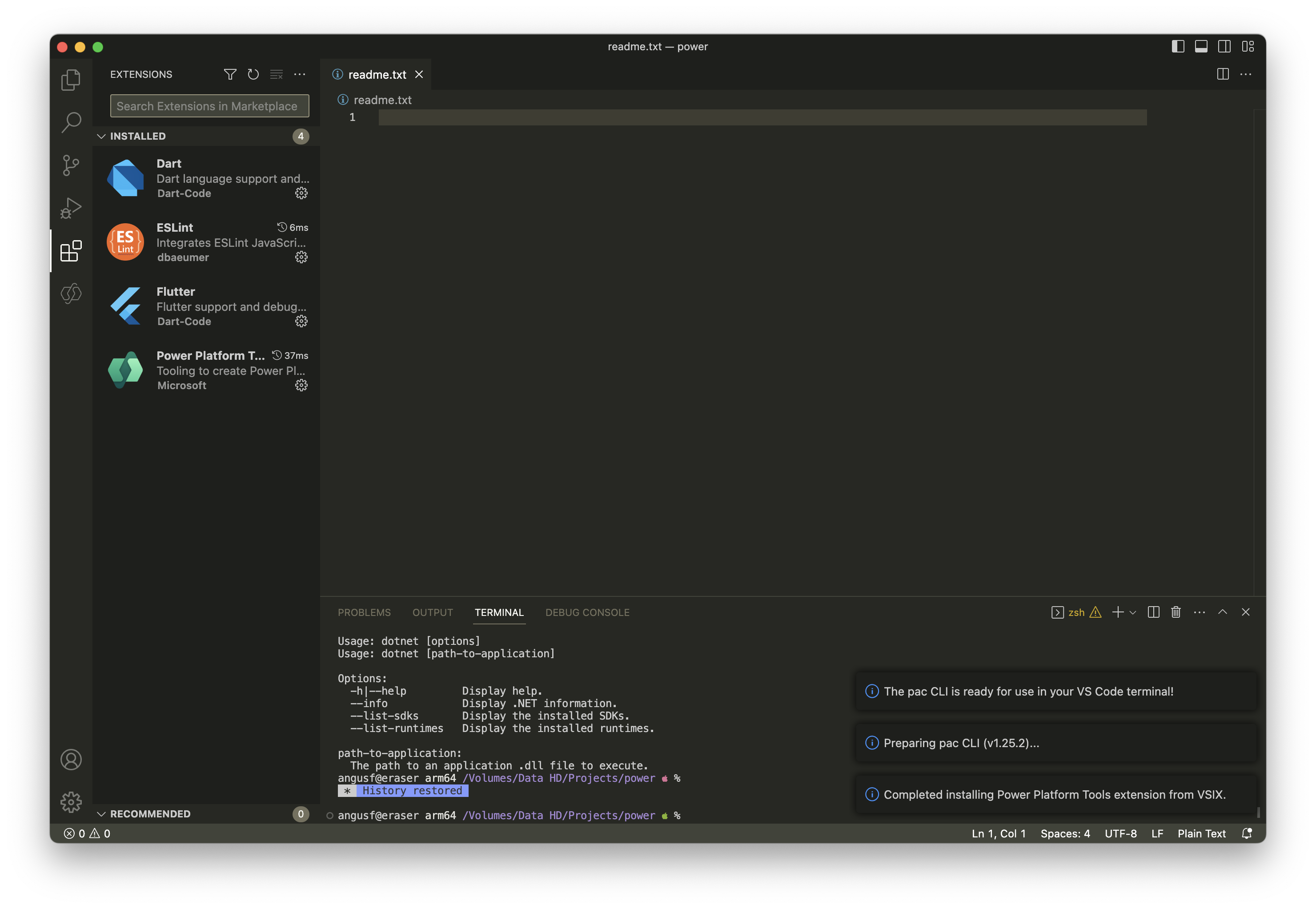The width and height of the screenshot is (1316, 909).
Task: Open the Search view in the activity bar
Action: (71, 122)
